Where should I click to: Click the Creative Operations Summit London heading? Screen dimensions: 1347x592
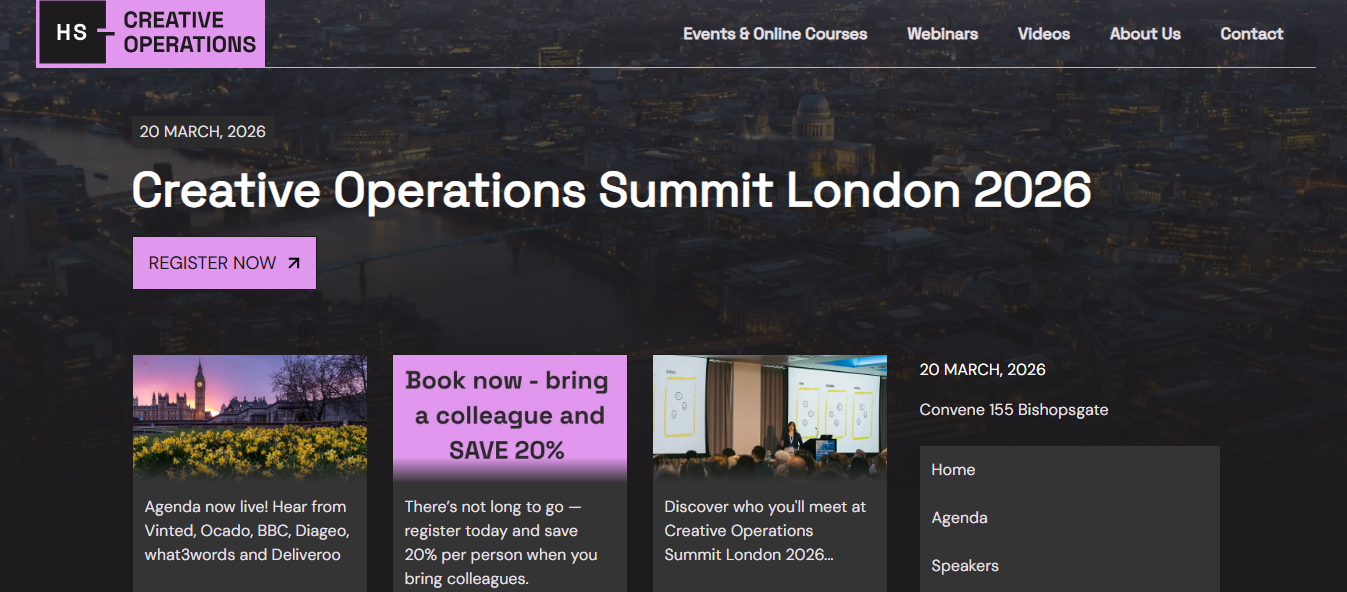612,190
